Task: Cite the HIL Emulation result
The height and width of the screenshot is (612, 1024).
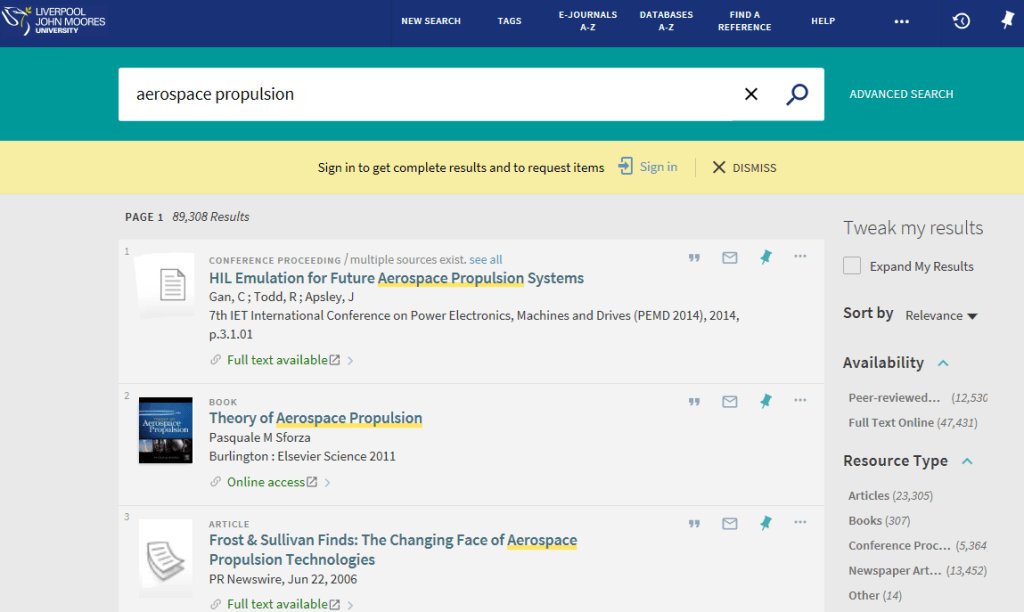Action: [x=694, y=257]
